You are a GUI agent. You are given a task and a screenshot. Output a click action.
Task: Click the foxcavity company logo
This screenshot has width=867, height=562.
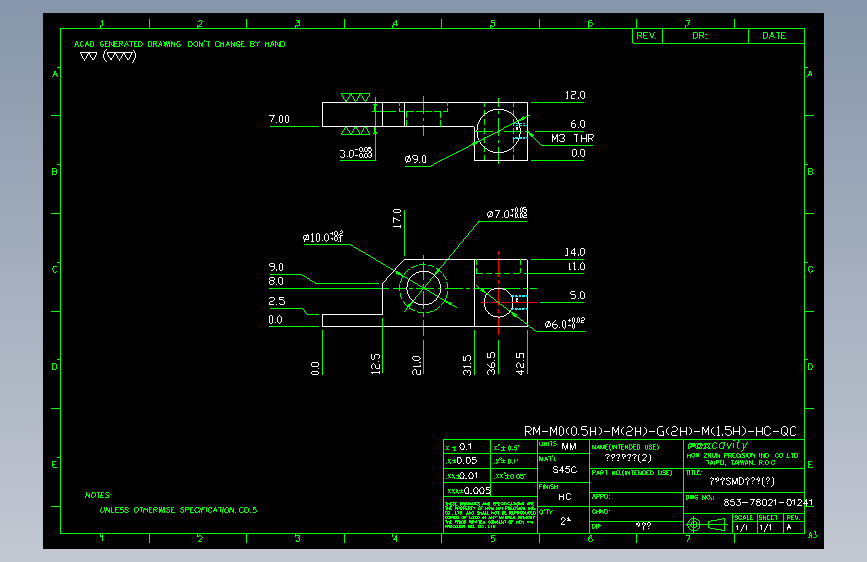click(x=718, y=445)
